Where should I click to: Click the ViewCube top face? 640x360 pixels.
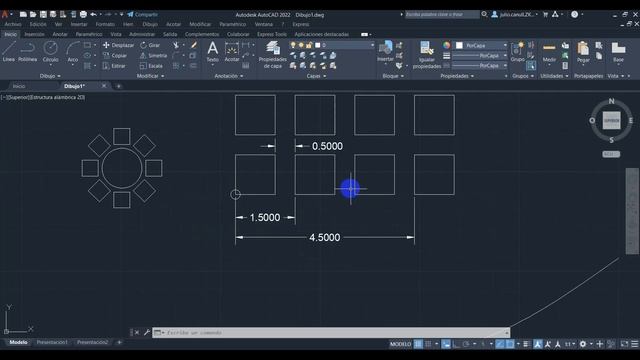tap(611, 121)
